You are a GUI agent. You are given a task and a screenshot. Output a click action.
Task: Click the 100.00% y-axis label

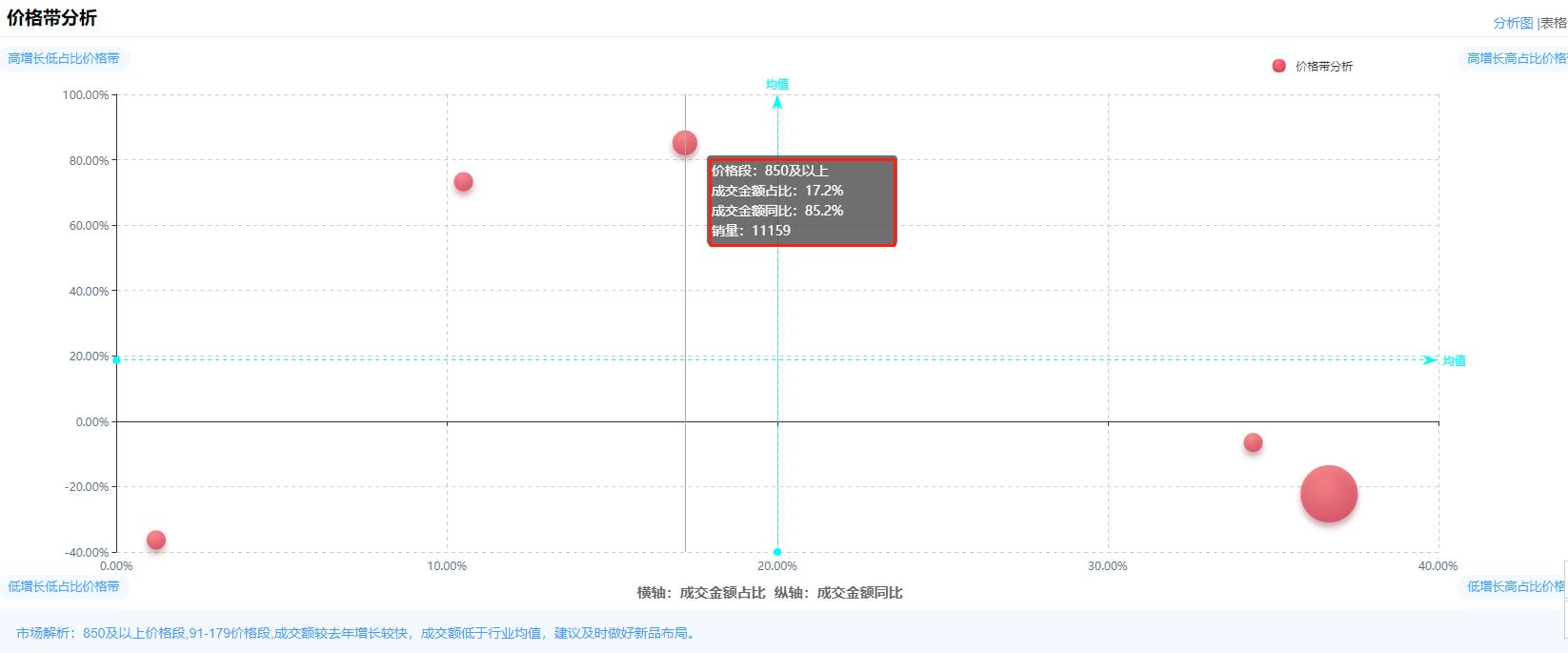[86, 94]
